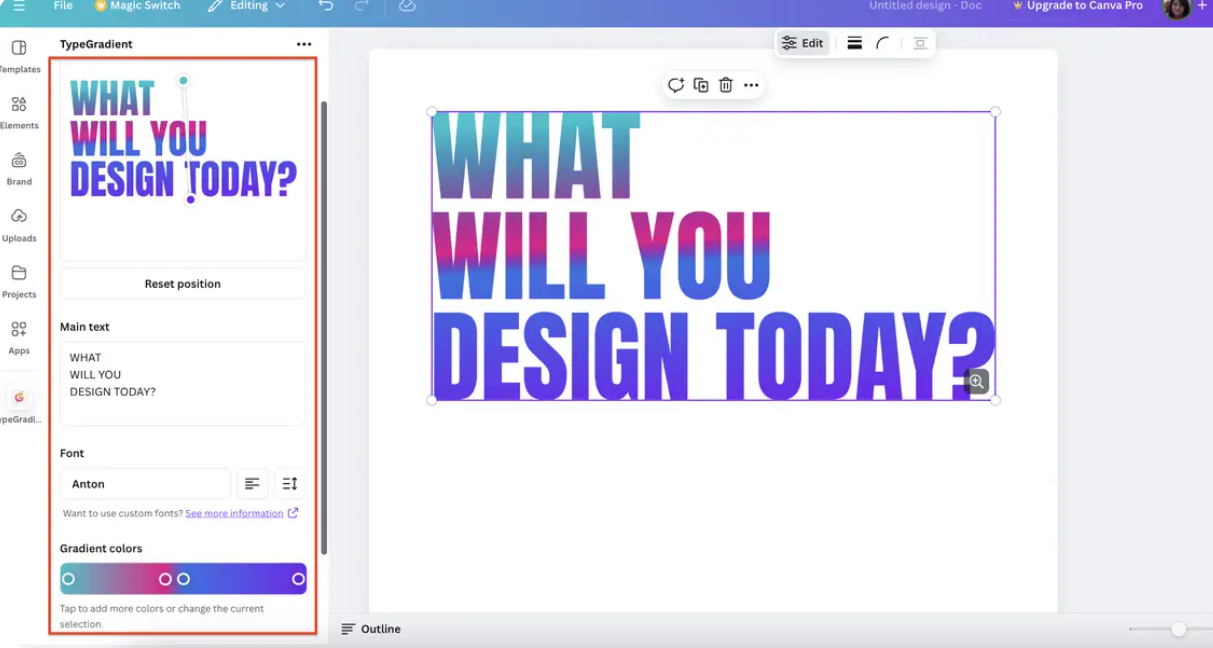Open TypeGradient panel more options
The width and height of the screenshot is (1213, 648).
point(304,44)
